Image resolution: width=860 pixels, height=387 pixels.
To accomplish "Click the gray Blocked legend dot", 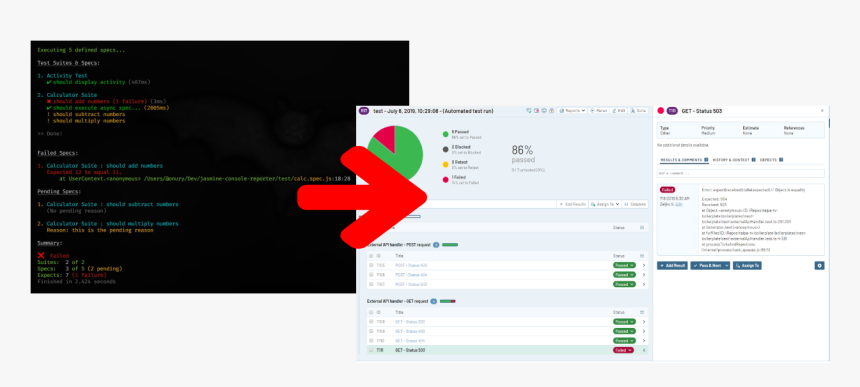I will tap(446, 149).
